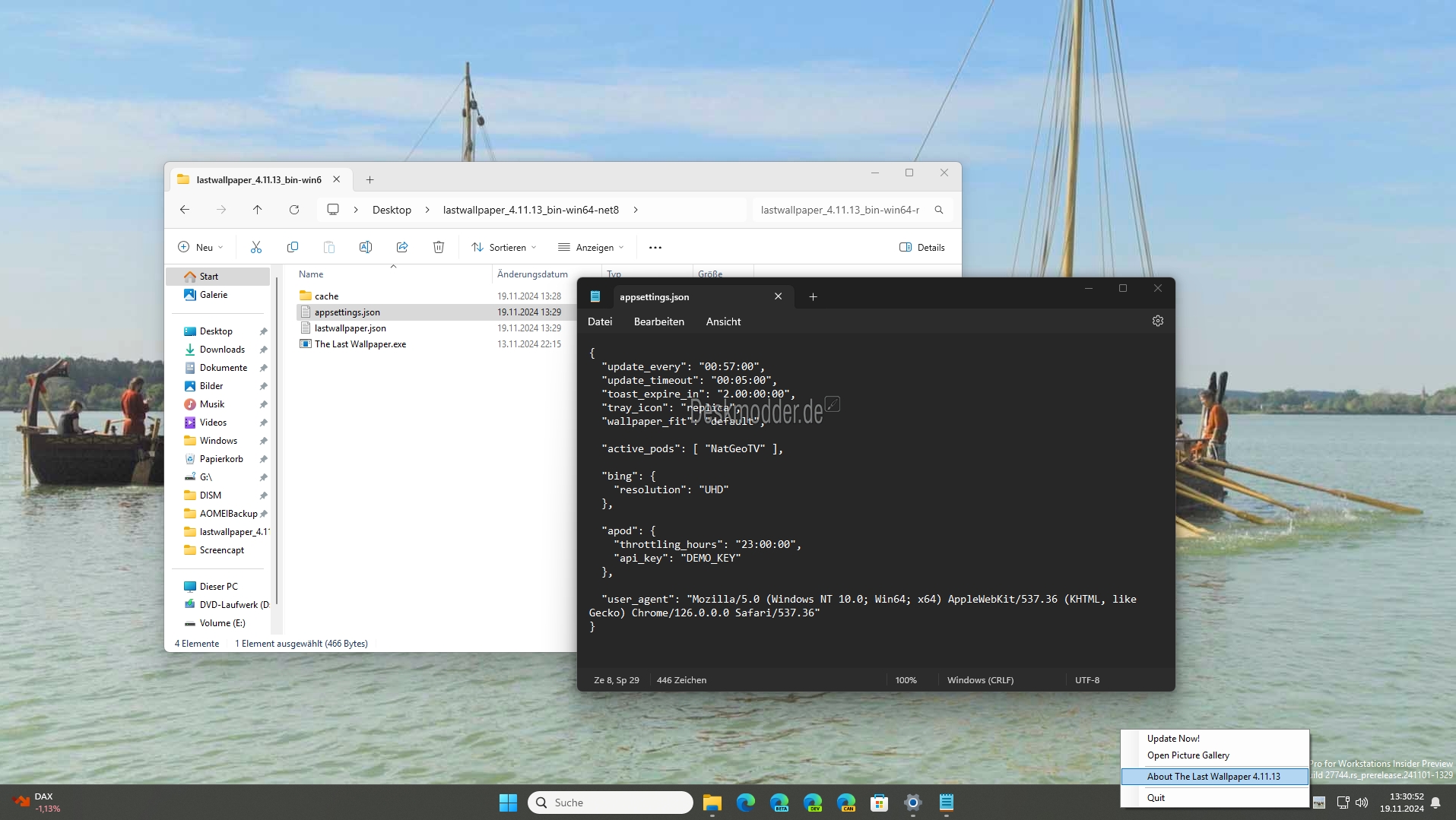This screenshot has width=1456, height=820.
Task: Open the Windows Start button
Action: point(508,803)
